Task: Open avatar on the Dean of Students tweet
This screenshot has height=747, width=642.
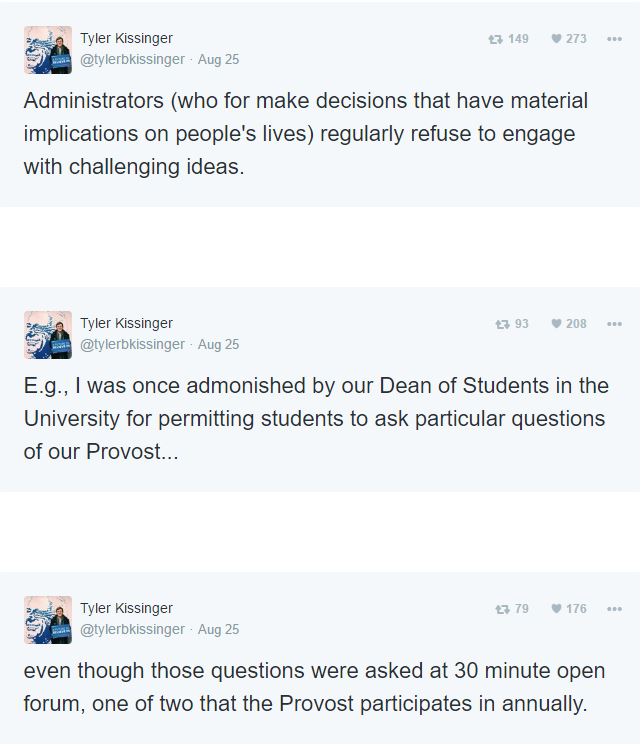Action: (48, 335)
